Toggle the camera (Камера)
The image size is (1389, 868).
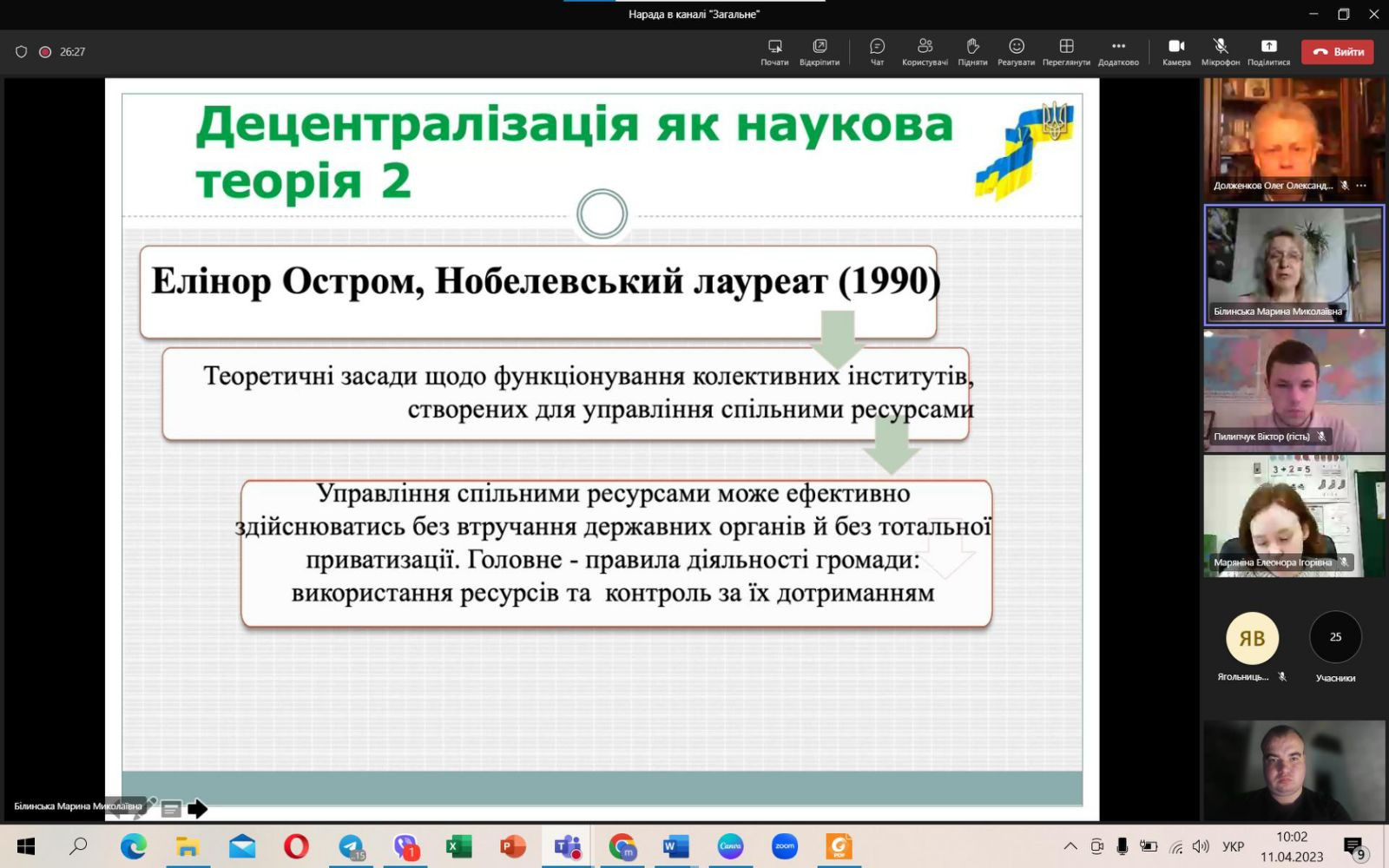pyautogui.click(x=1176, y=51)
